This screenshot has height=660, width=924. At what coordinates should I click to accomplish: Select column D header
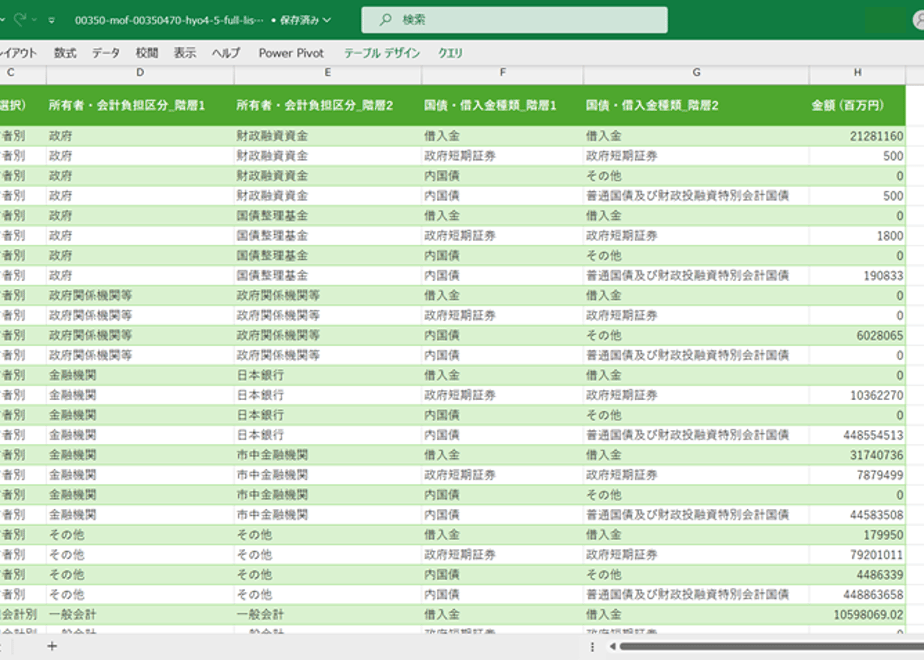click(140, 72)
